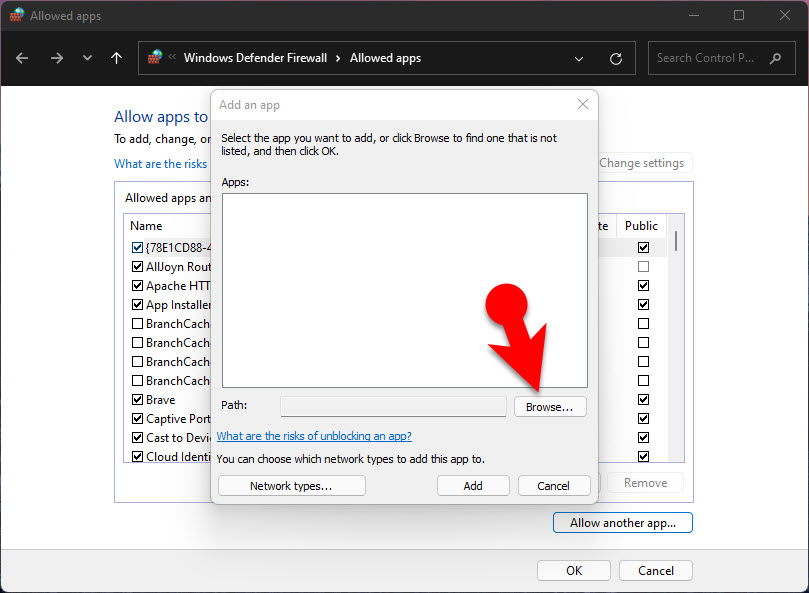Toggle the {78E1CD88 entry checkbox
Screen dimensions: 809x593
tap(137, 248)
